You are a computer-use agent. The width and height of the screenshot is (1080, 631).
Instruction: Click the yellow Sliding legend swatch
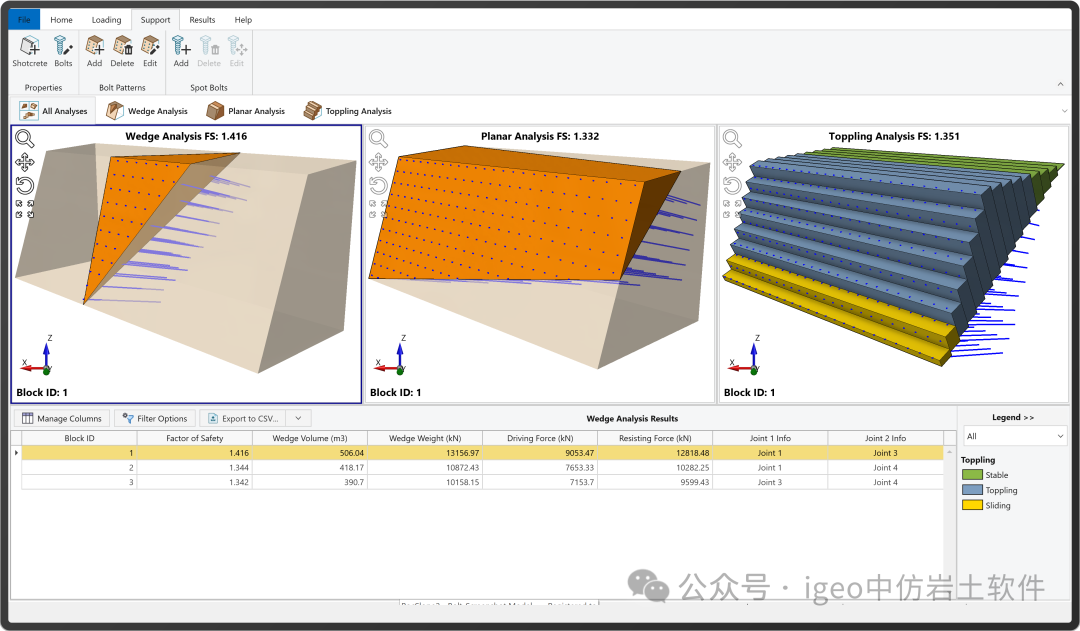click(972, 505)
